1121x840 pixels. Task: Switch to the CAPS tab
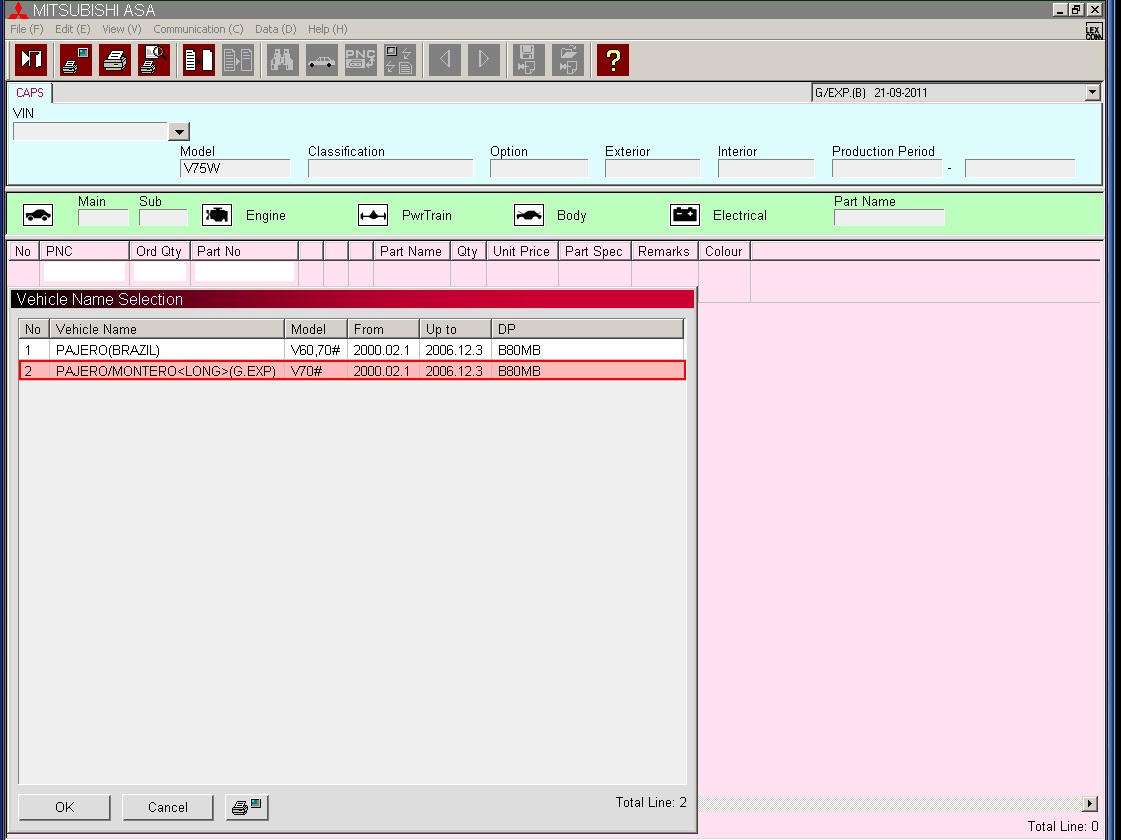click(x=30, y=93)
